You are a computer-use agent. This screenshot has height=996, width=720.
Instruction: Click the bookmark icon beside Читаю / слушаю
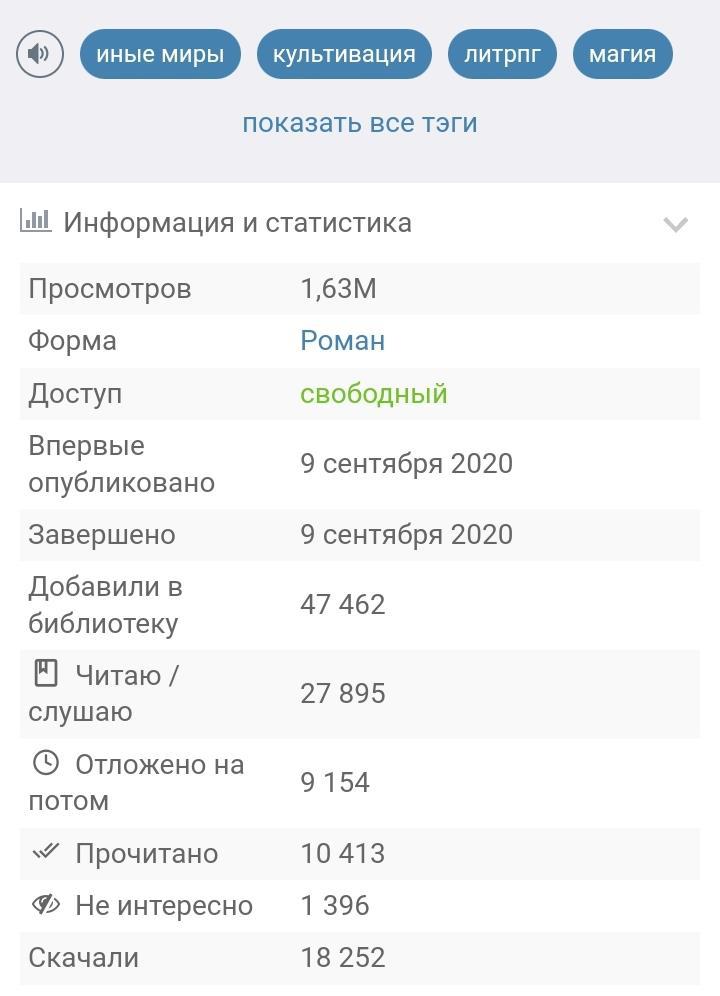click(46, 673)
